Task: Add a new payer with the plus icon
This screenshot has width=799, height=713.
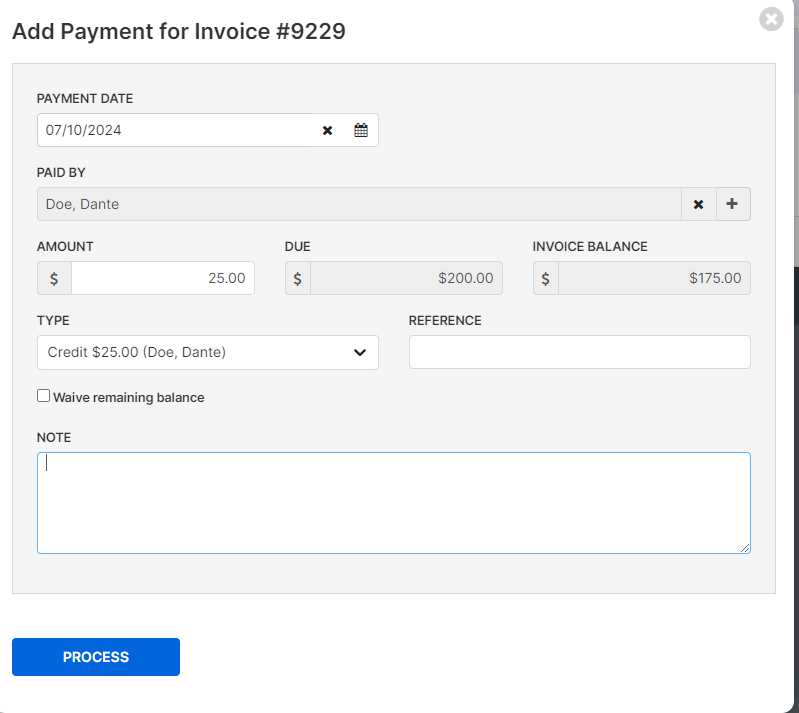Action: click(733, 204)
